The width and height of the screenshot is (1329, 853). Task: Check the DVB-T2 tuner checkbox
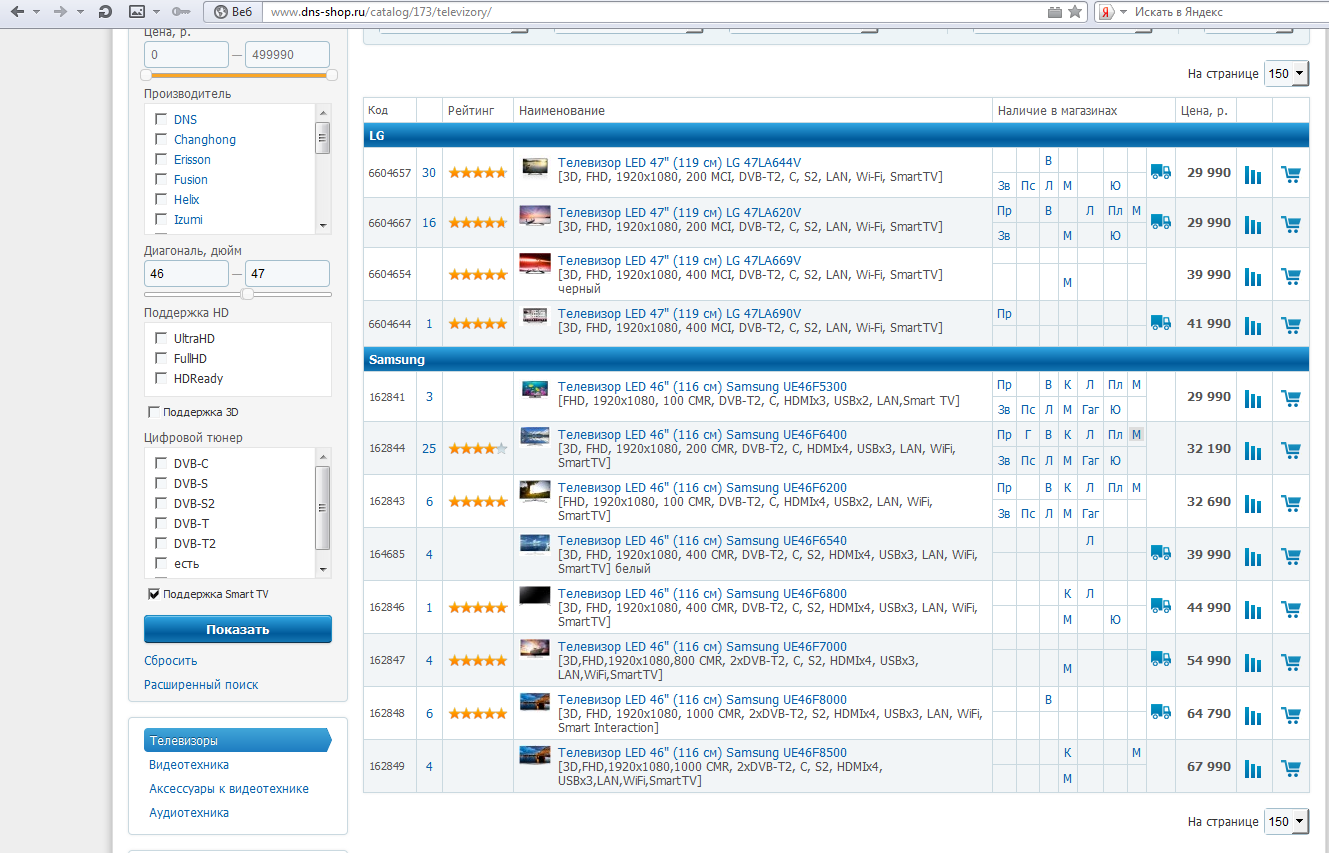(x=160, y=543)
